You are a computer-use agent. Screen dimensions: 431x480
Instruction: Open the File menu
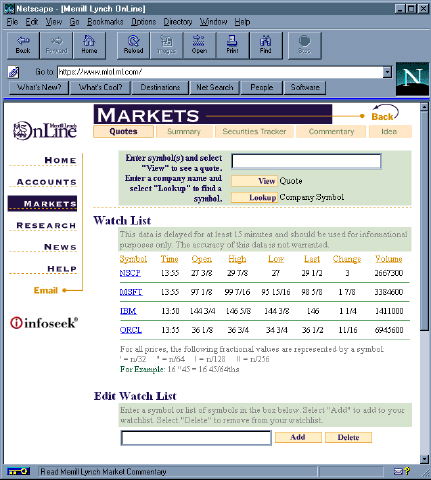pos(12,22)
